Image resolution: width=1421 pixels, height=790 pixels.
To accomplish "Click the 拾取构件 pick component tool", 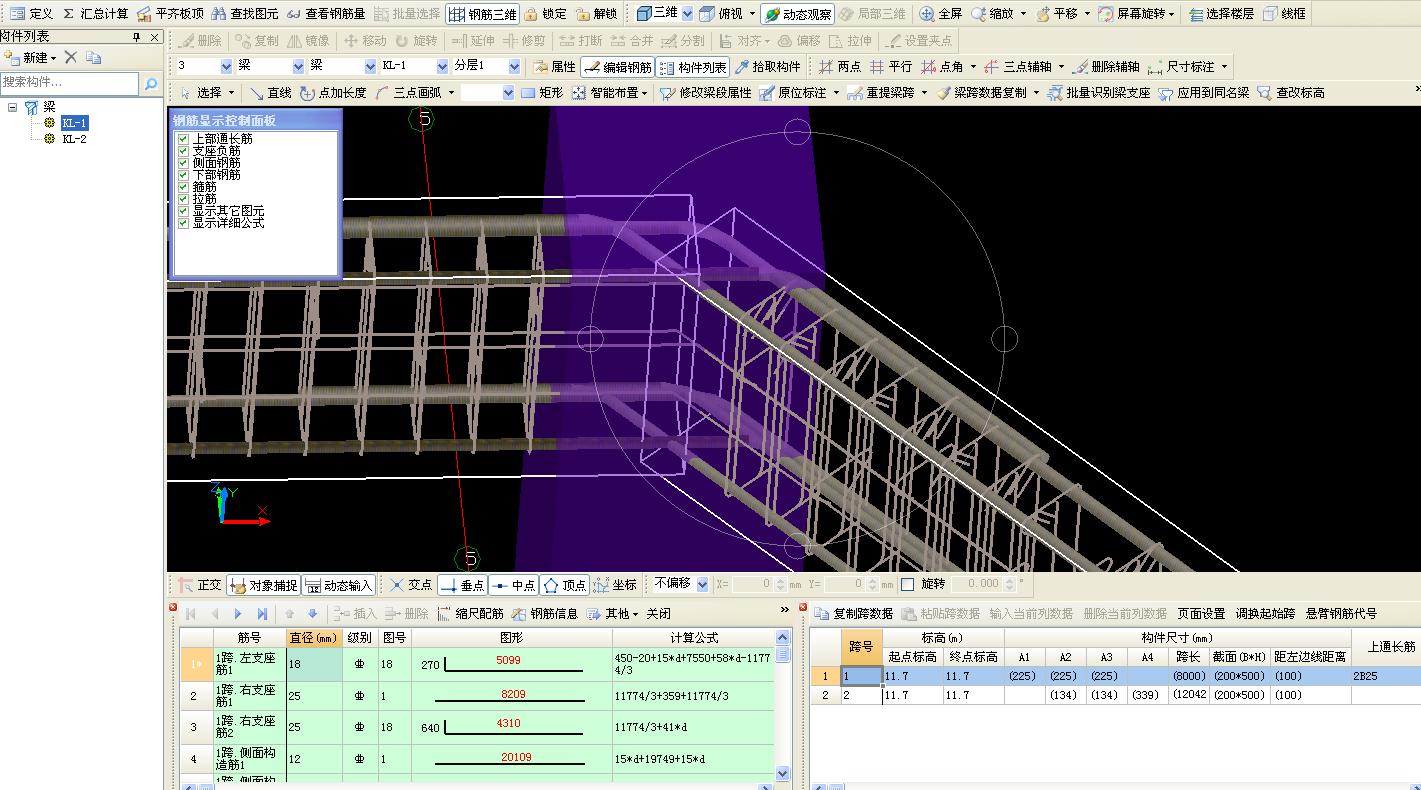I will click(767, 67).
